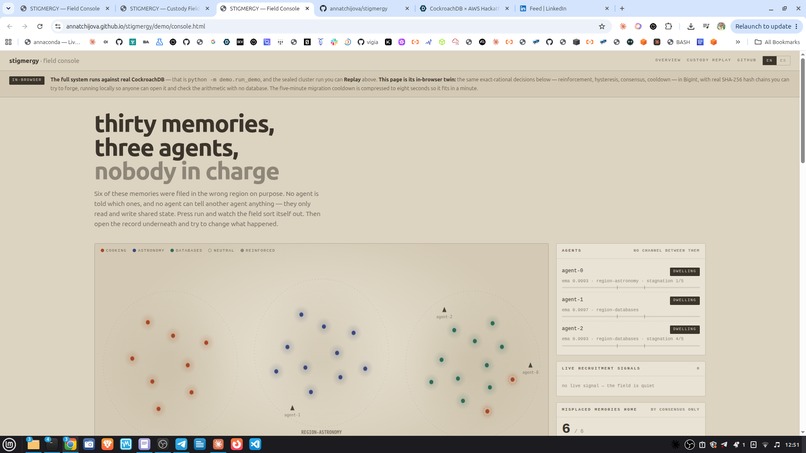The height and width of the screenshot is (453, 806).
Task: Click the stigmergy logo text
Action: [x=24, y=61]
